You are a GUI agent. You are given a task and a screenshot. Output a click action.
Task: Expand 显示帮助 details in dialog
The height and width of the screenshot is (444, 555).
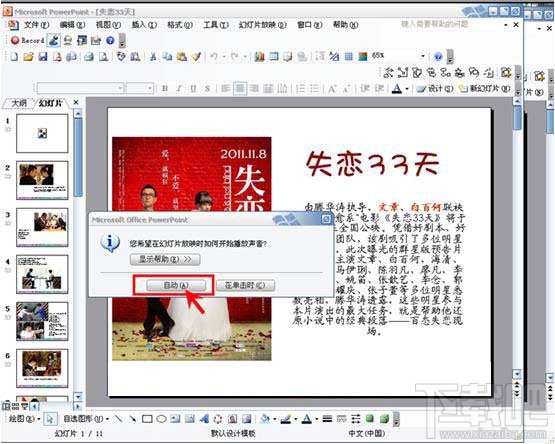coord(165,259)
